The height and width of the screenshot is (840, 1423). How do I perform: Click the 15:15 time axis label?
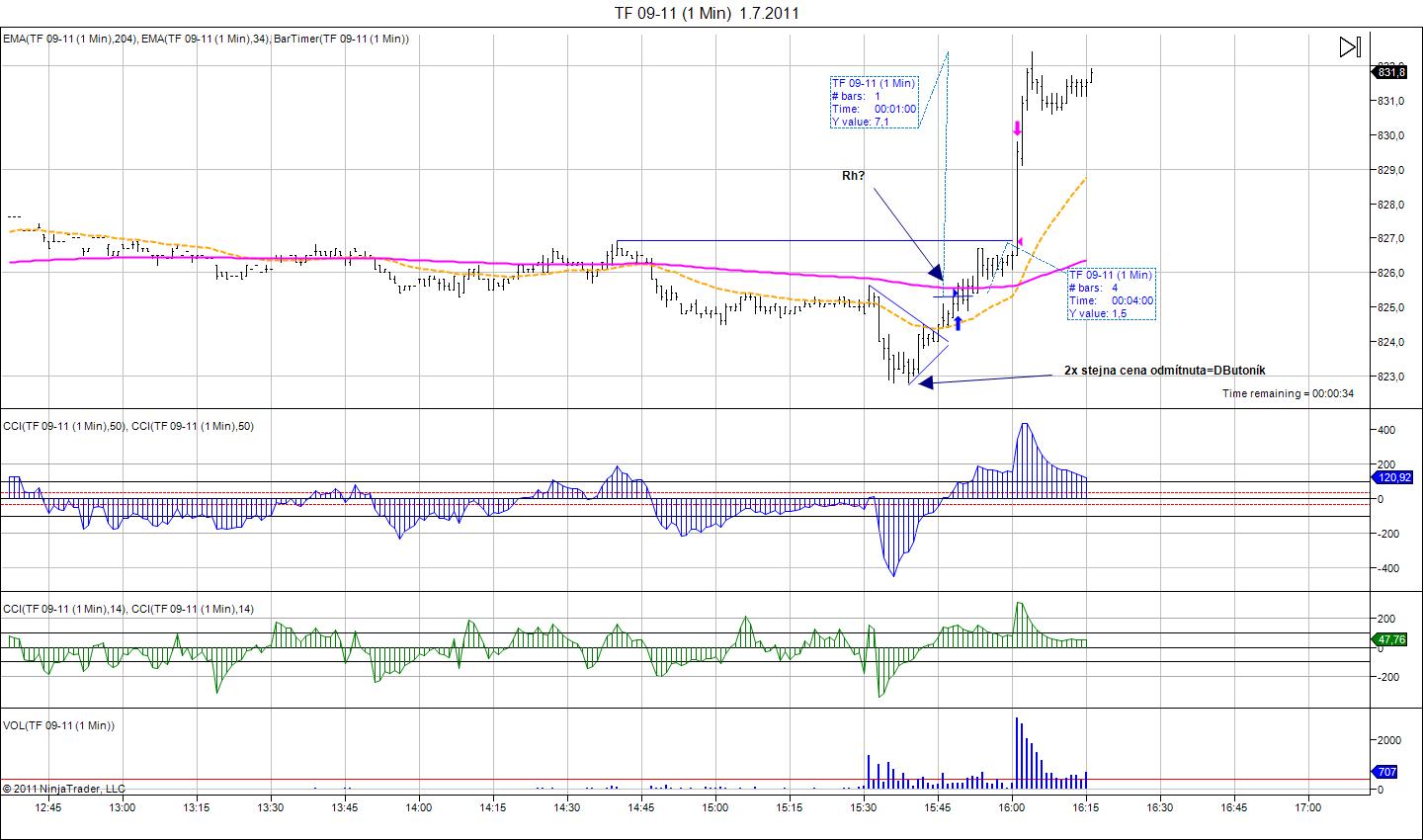pos(789,807)
